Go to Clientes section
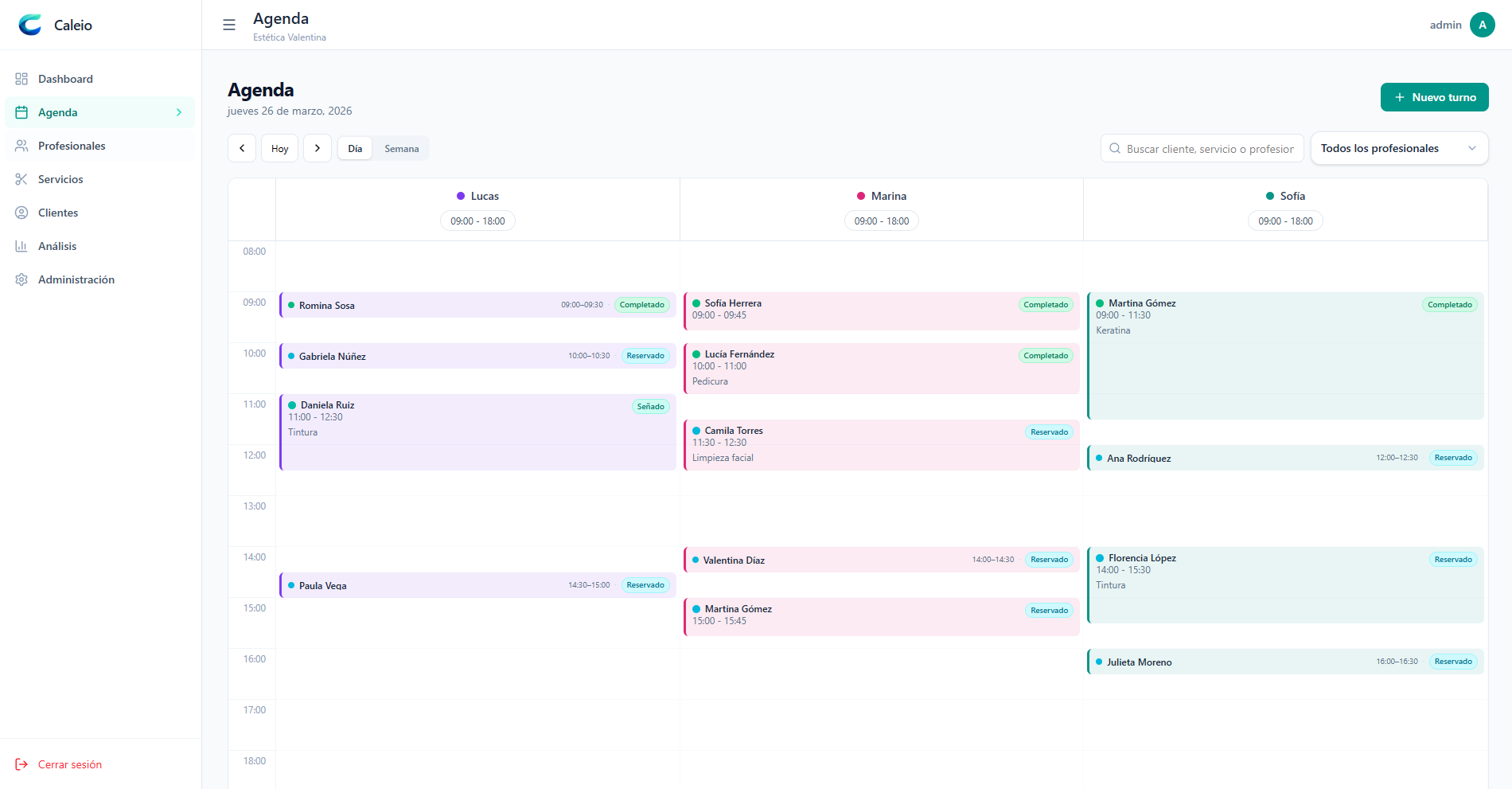 click(x=58, y=213)
